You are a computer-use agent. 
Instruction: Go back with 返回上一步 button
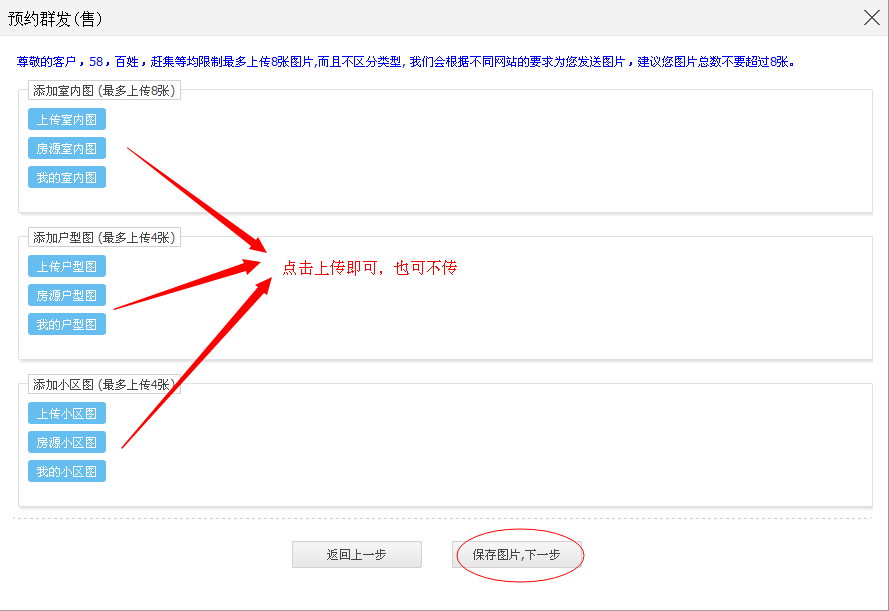(357, 554)
